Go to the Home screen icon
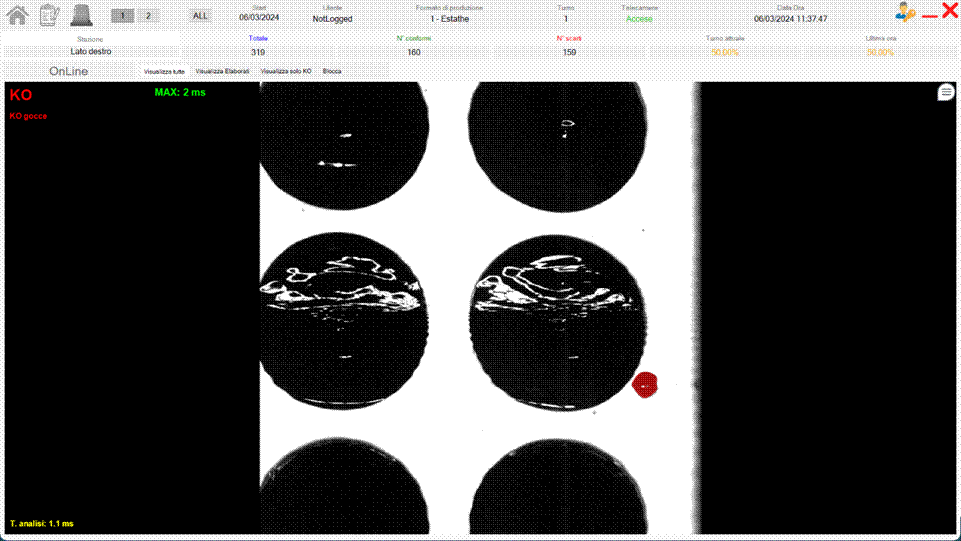This screenshot has width=961, height=541. click(x=17, y=15)
